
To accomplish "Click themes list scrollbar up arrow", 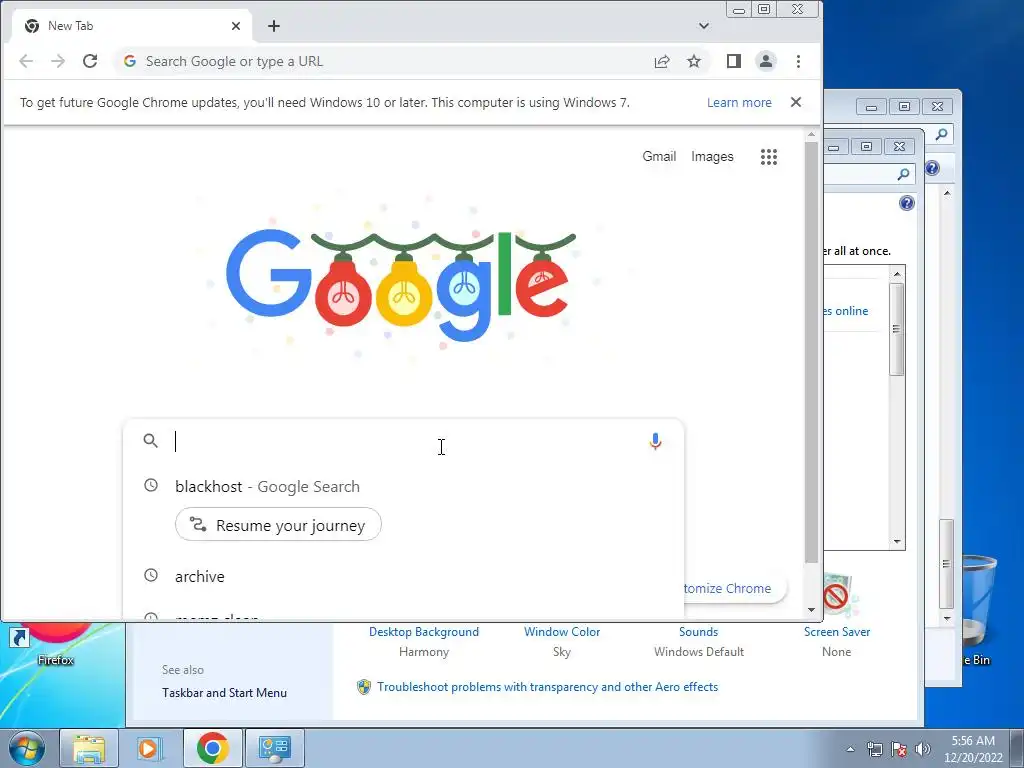I will point(897,274).
